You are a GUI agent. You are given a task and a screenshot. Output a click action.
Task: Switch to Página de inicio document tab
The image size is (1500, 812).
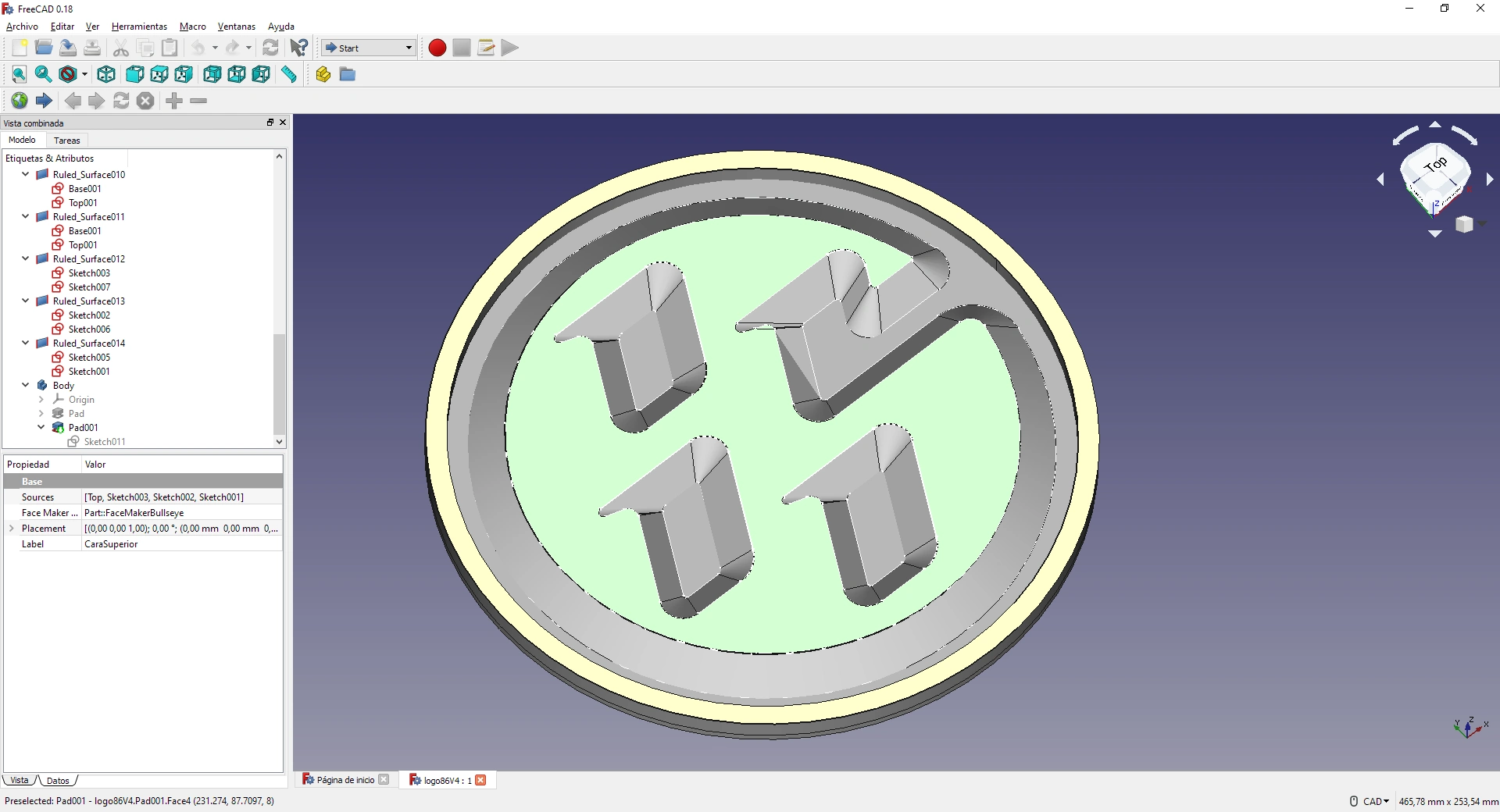[345, 780]
